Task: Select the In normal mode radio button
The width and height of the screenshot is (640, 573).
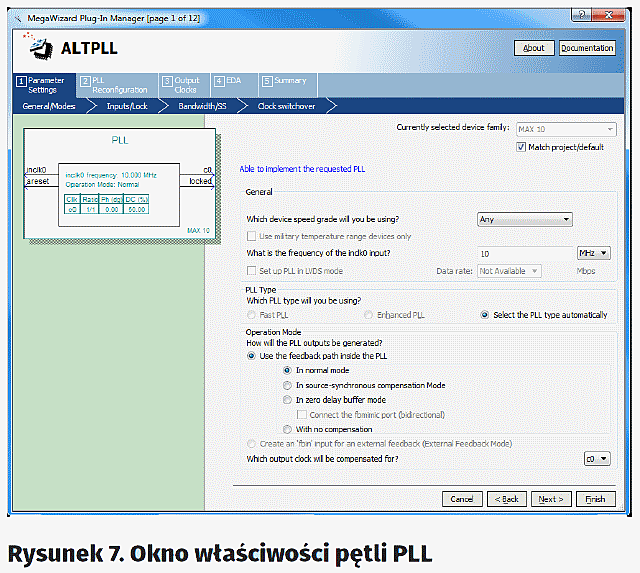Action: tap(288, 370)
